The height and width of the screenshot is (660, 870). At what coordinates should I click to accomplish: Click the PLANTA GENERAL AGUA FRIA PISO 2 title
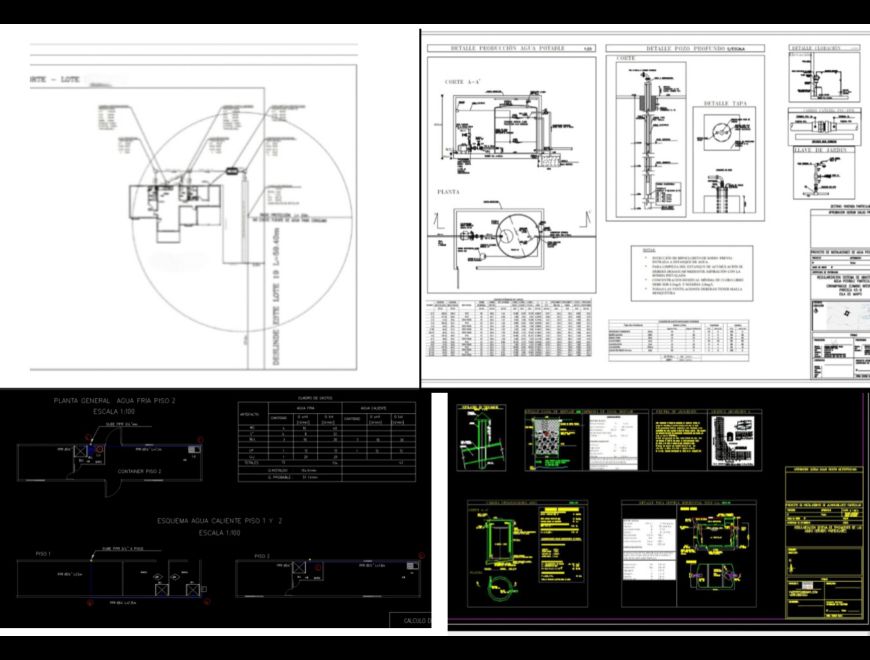pos(114,400)
